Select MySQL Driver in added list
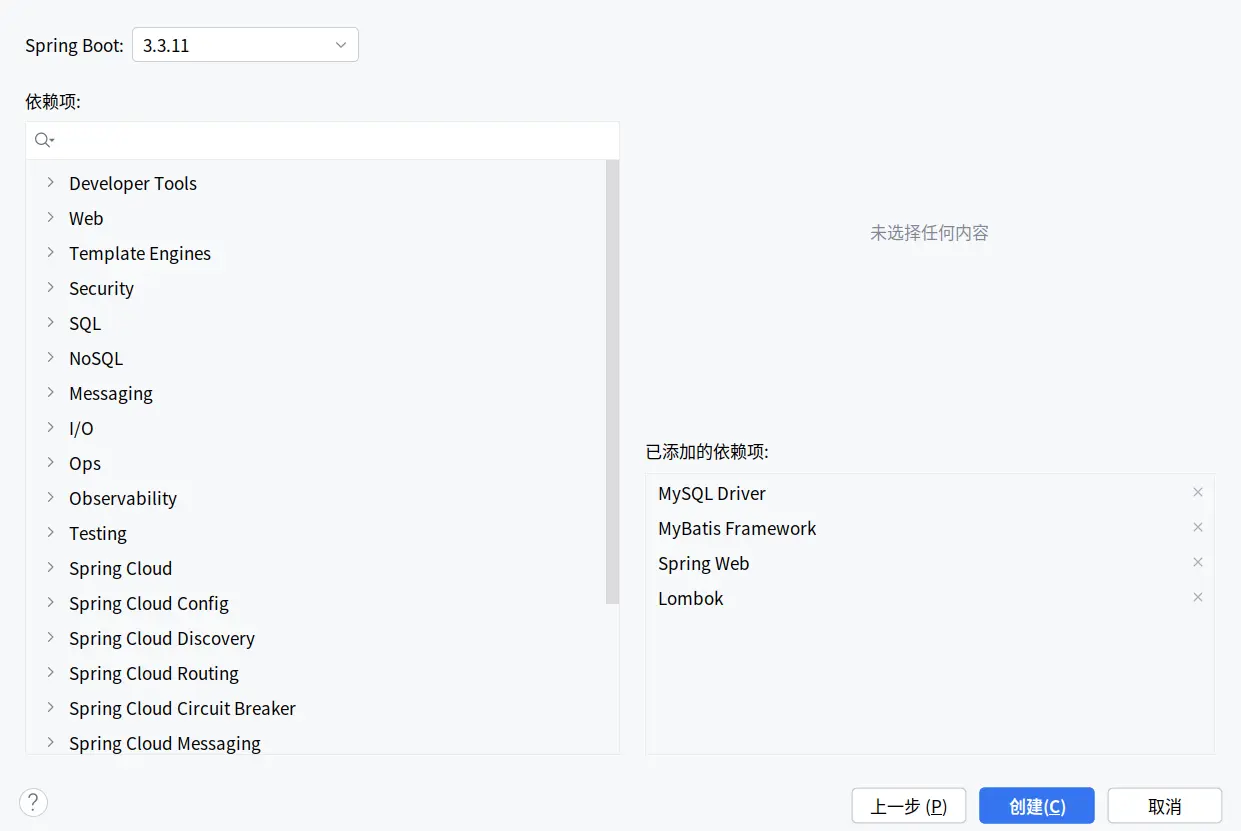The width and height of the screenshot is (1241, 831). point(712,494)
